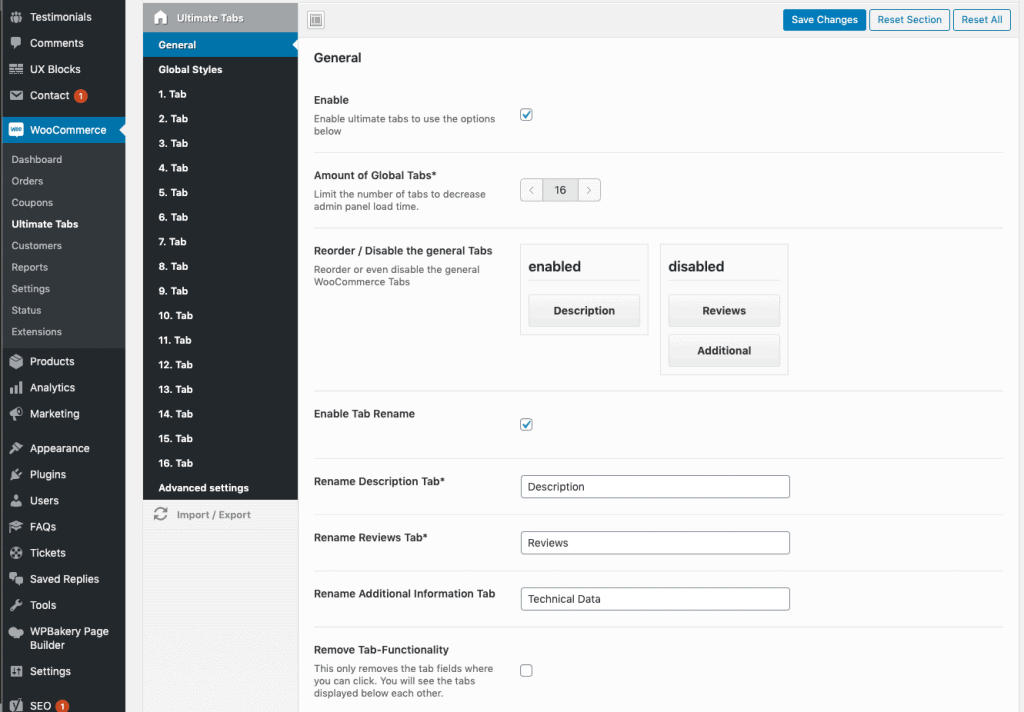
Task: Click the Contact notification badge
Action: point(80,96)
